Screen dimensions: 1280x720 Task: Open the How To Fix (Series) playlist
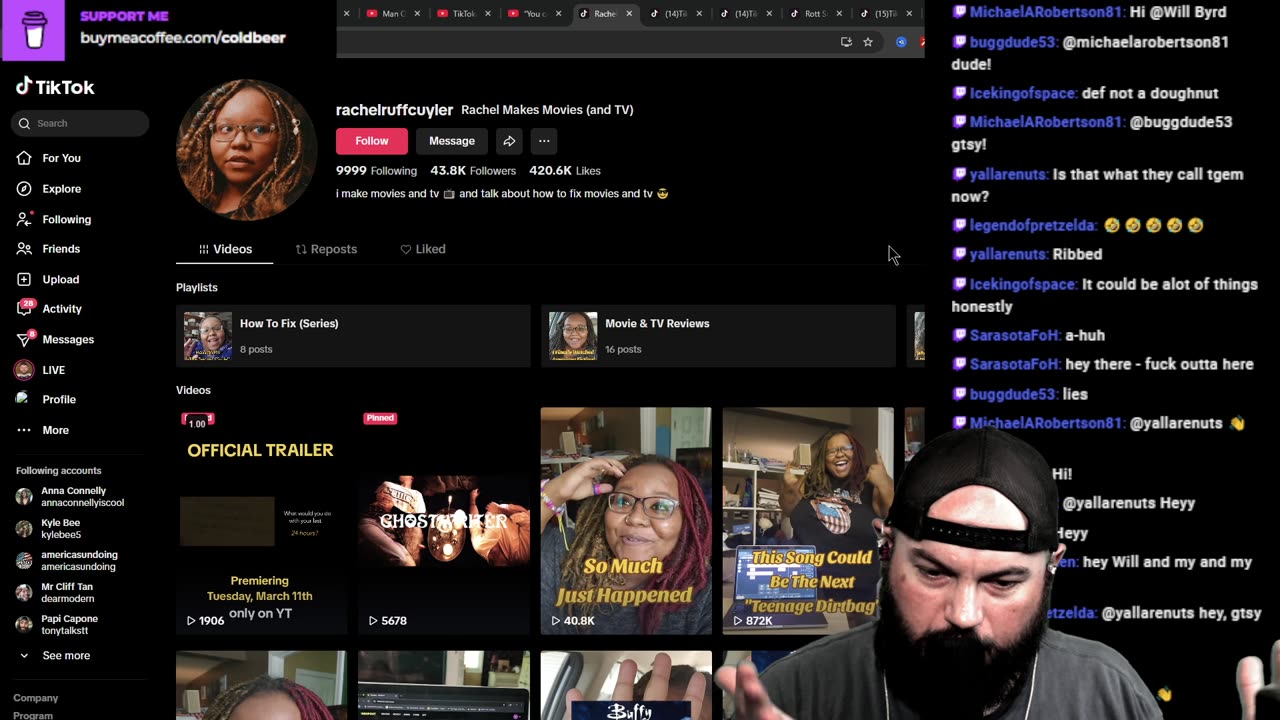click(353, 336)
